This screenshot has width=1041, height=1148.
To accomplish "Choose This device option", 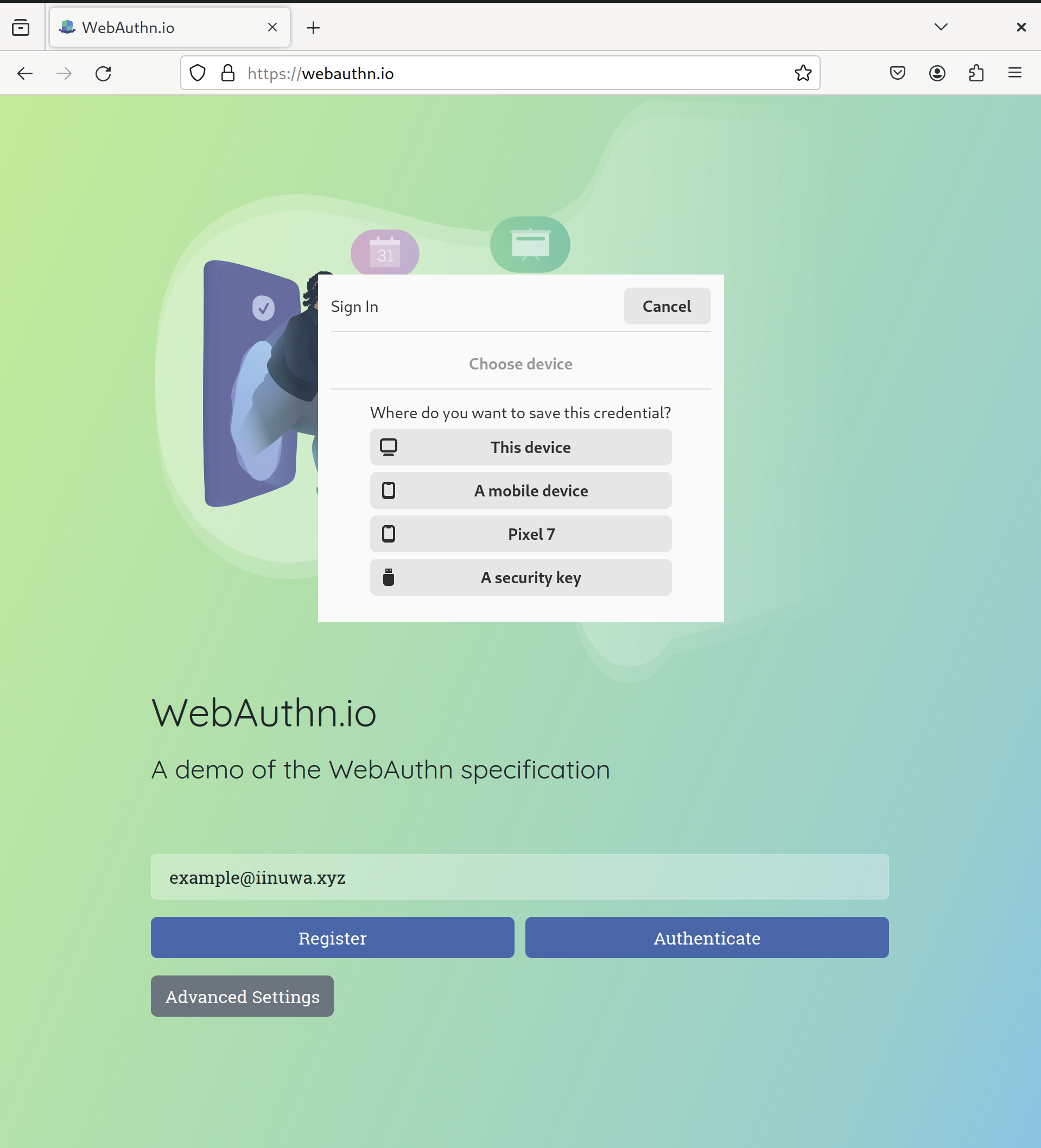I will coord(520,447).
